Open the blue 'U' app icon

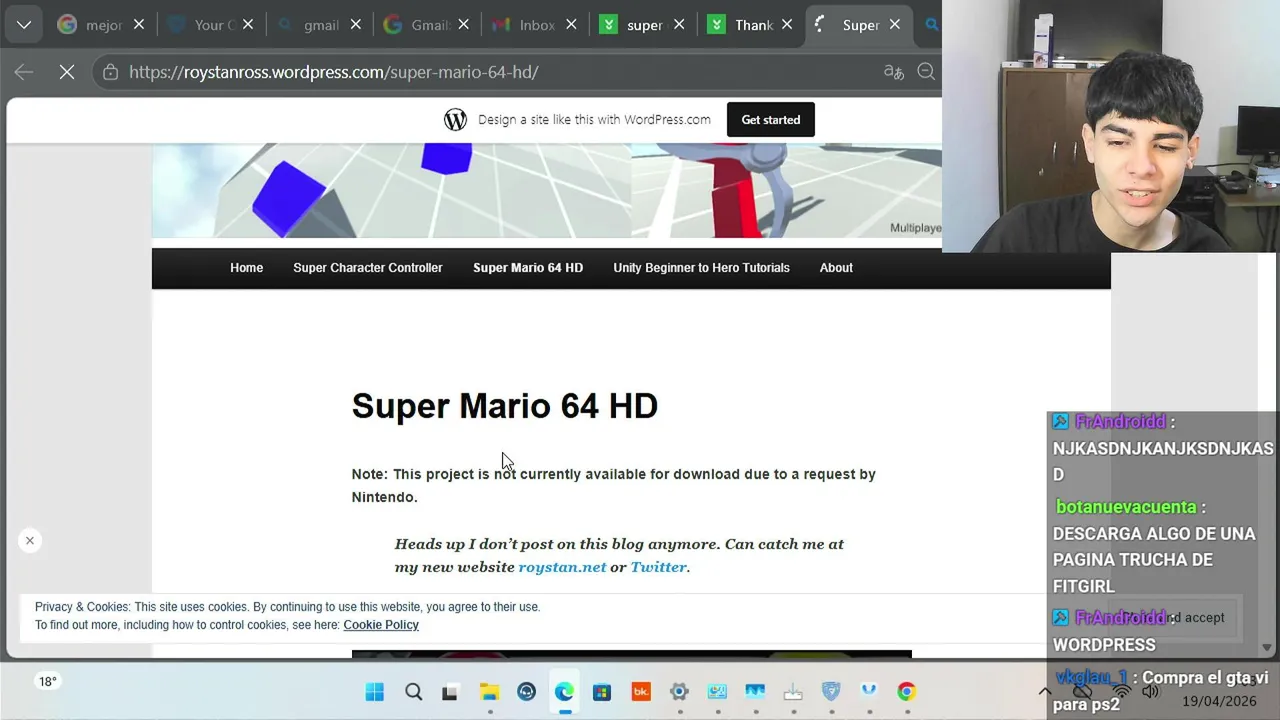[x=869, y=692]
